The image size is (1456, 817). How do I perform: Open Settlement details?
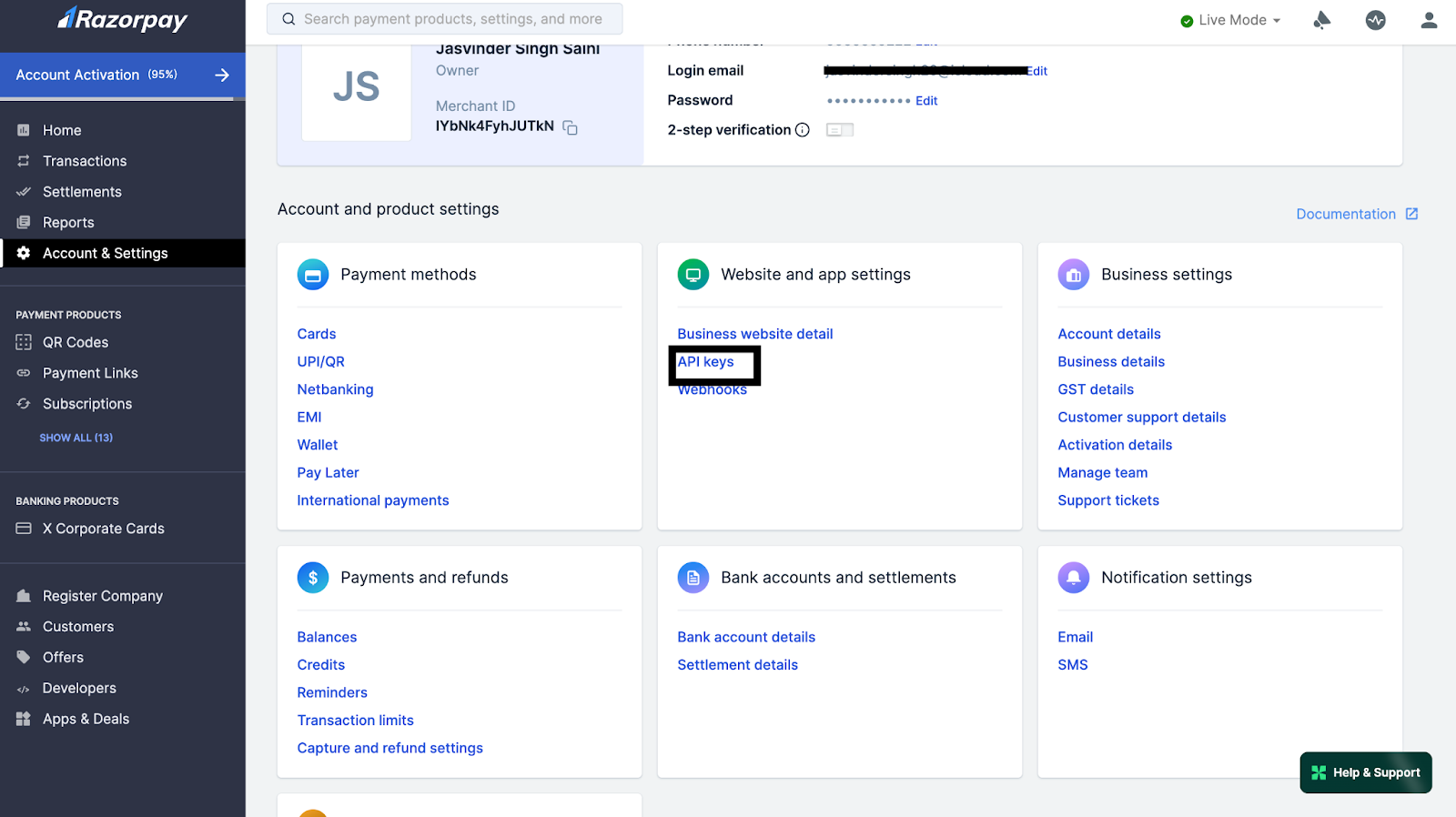pyautogui.click(x=737, y=665)
